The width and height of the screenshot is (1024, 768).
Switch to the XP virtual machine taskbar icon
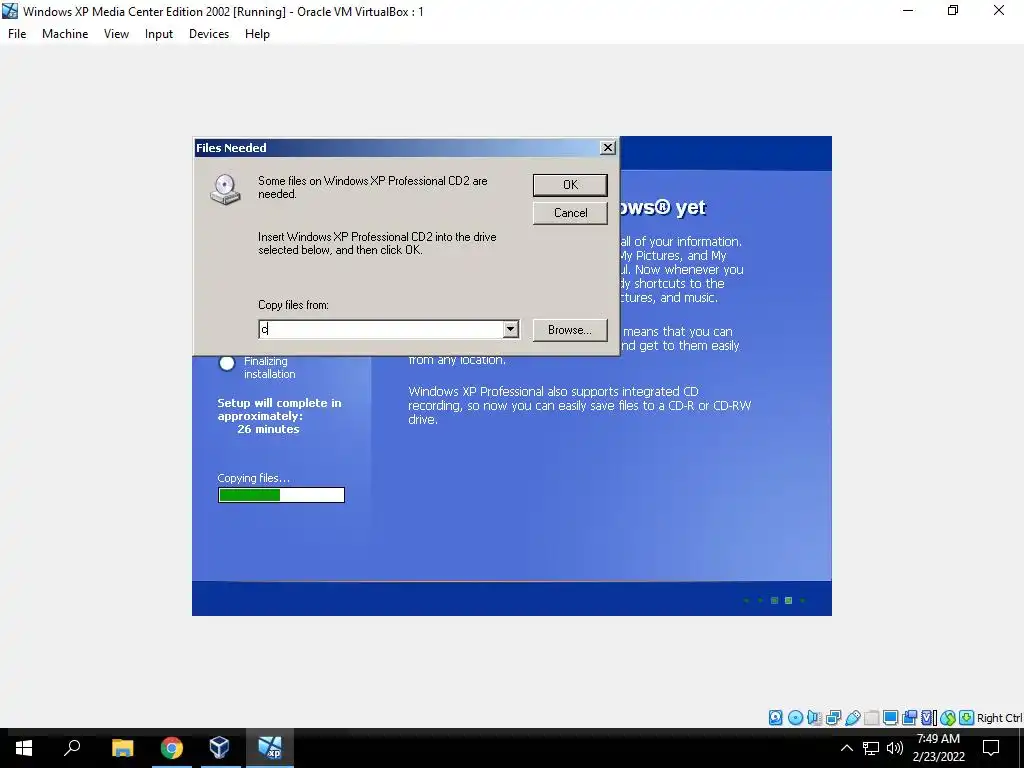coord(270,748)
